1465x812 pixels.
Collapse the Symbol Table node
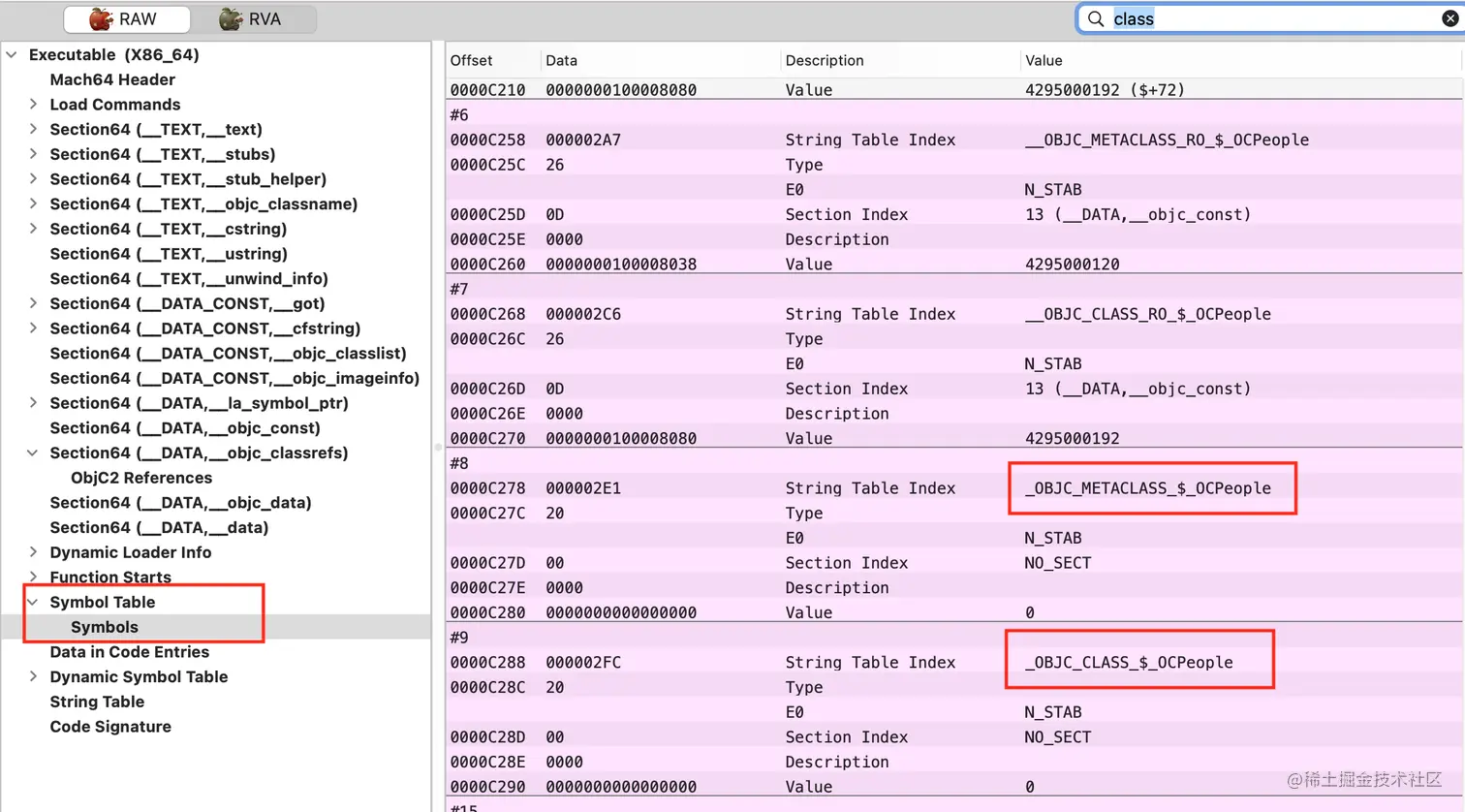click(33, 602)
